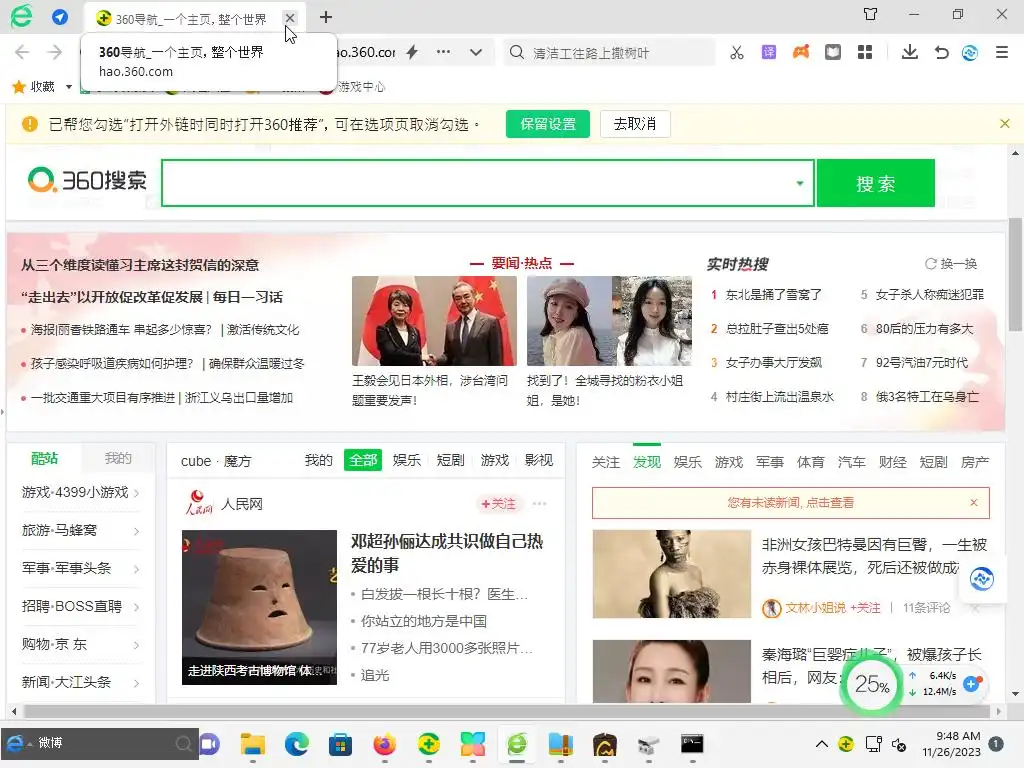Click the unread news notice 您有未读新闻
Image resolution: width=1024 pixels, height=768 pixels.
coord(790,503)
